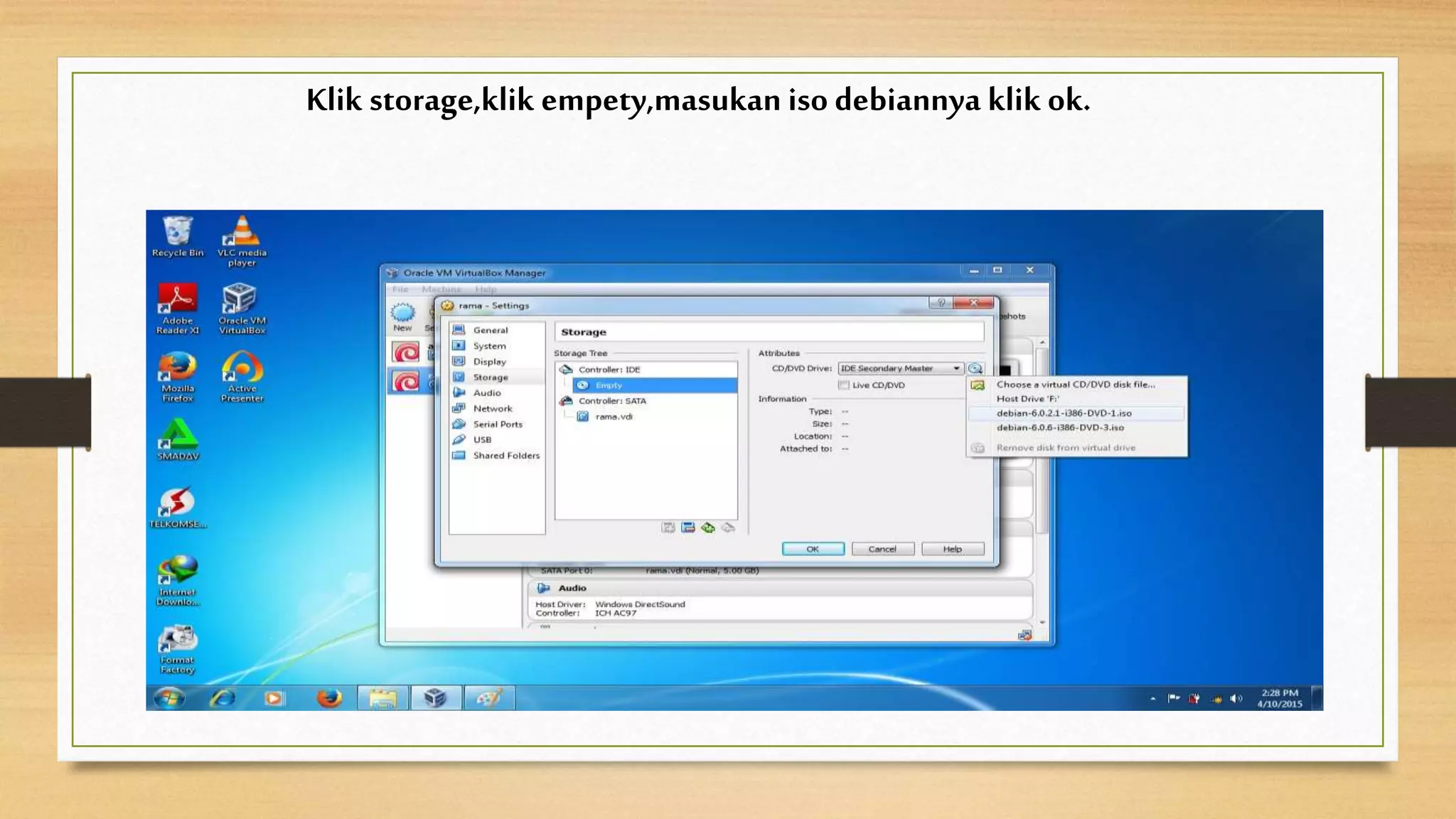Switch to Paint taskbar button
The image size is (1456, 819).
pos(489,698)
